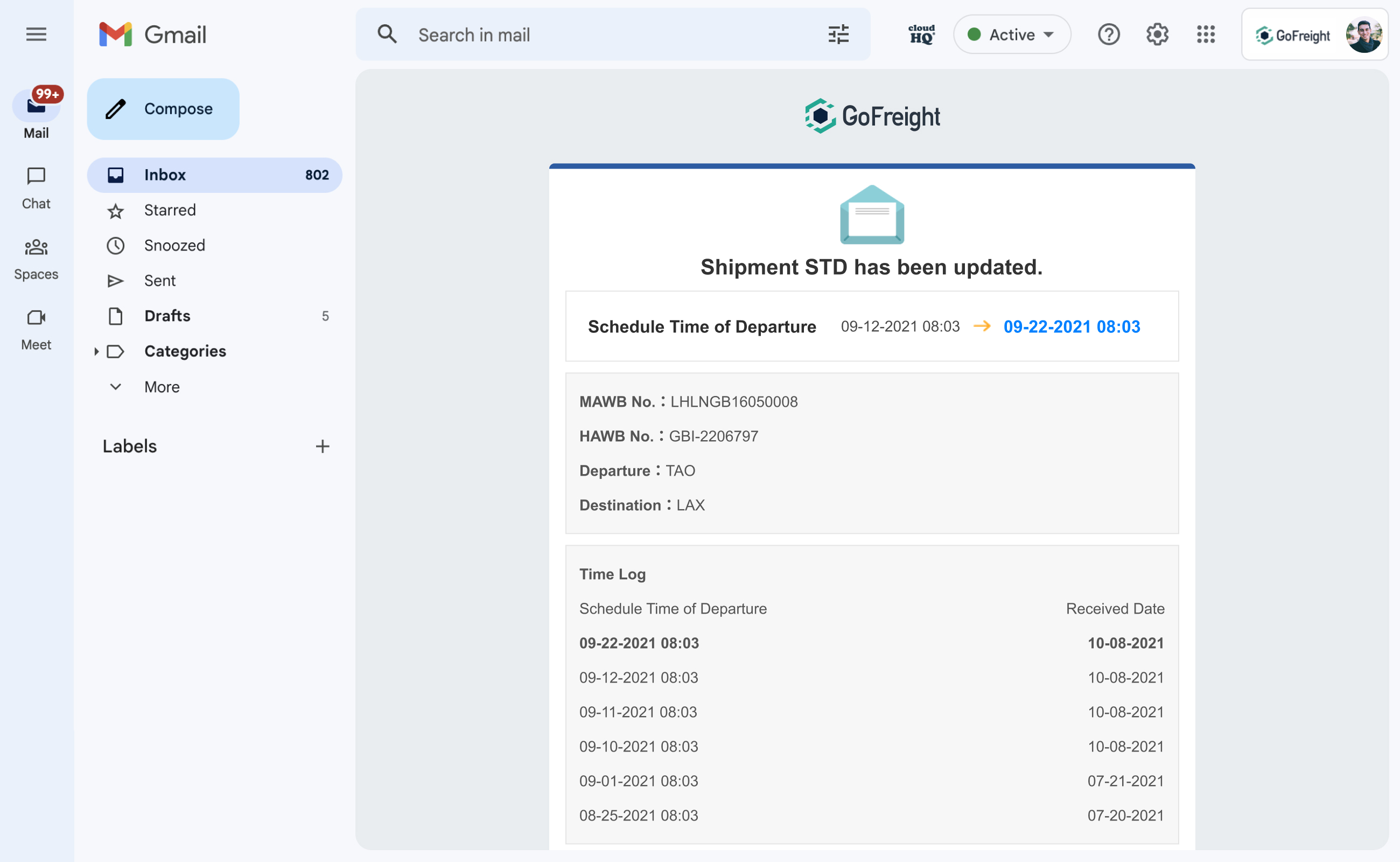Image resolution: width=1400 pixels, height=862 pixels.
Task: Click the cloudHQ extension icon
Action: click(x=921, y=35)
